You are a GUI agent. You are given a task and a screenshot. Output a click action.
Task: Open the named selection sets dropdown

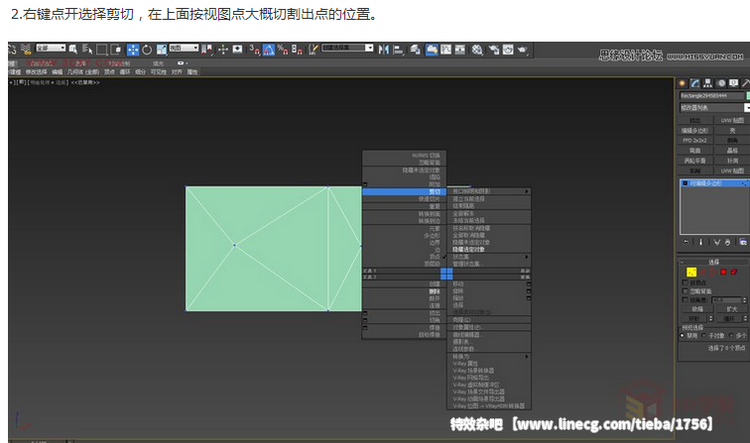click(347, 48)
